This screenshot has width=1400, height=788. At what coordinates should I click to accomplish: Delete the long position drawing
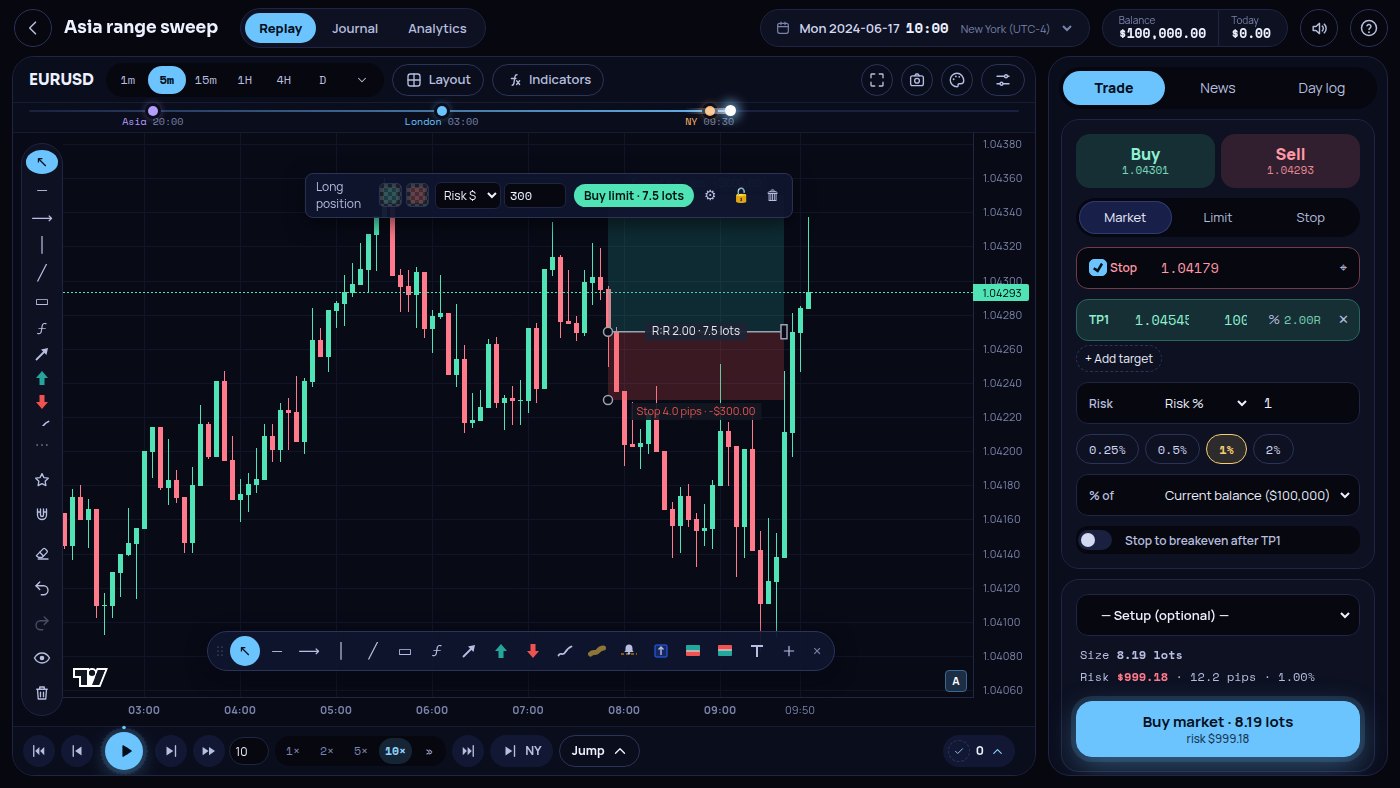772,195
